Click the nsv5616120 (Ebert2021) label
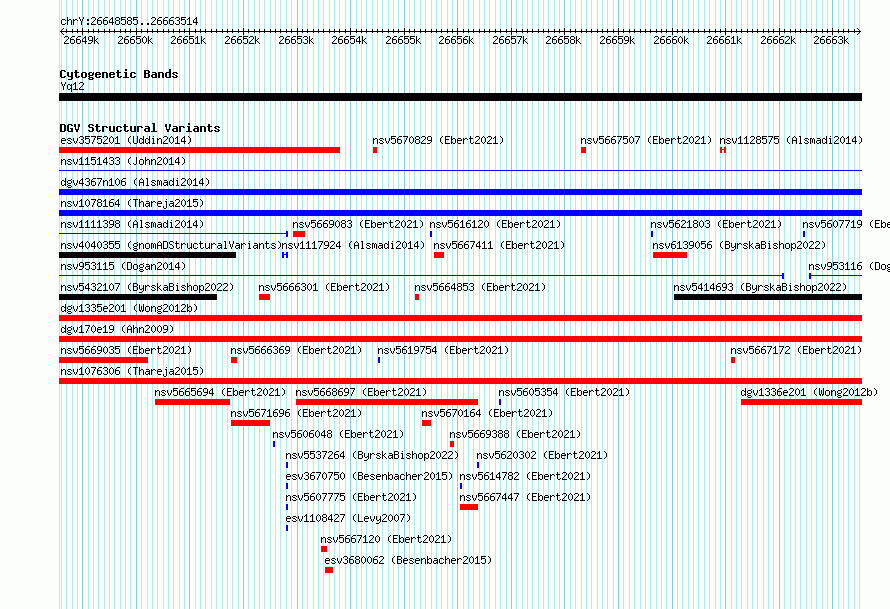 [495, 224]
